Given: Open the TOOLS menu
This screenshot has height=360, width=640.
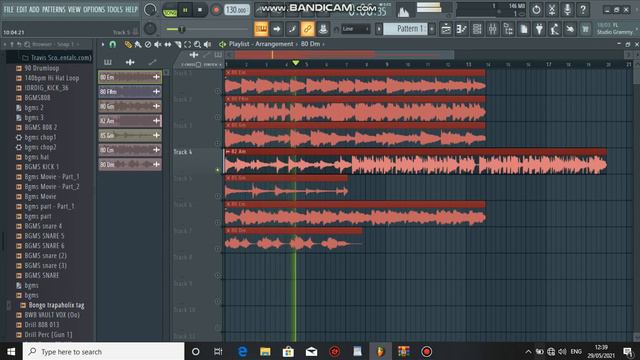Looking at the screenshot, I should [115, 9].
